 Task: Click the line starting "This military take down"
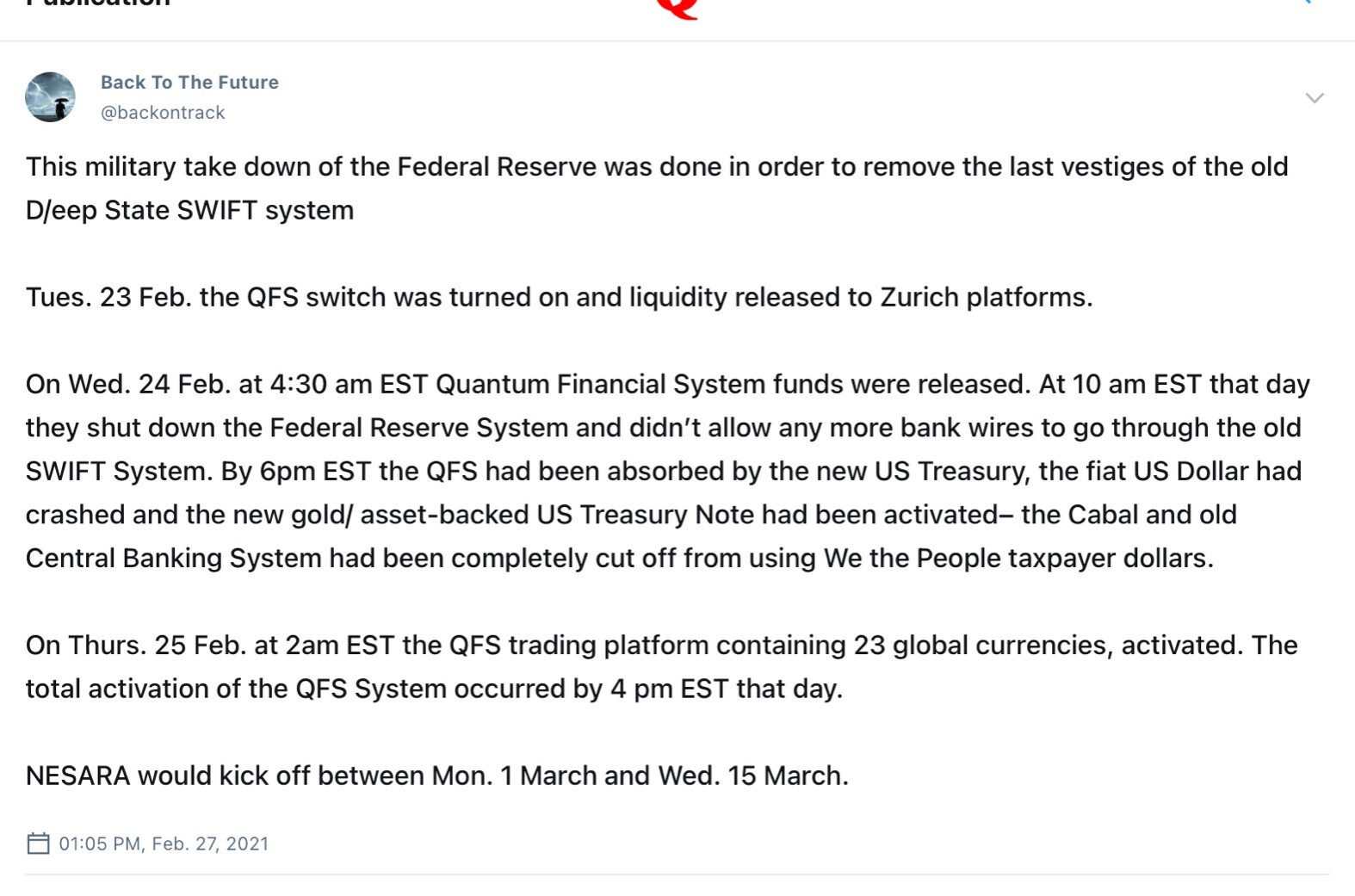tap(656, 166)
